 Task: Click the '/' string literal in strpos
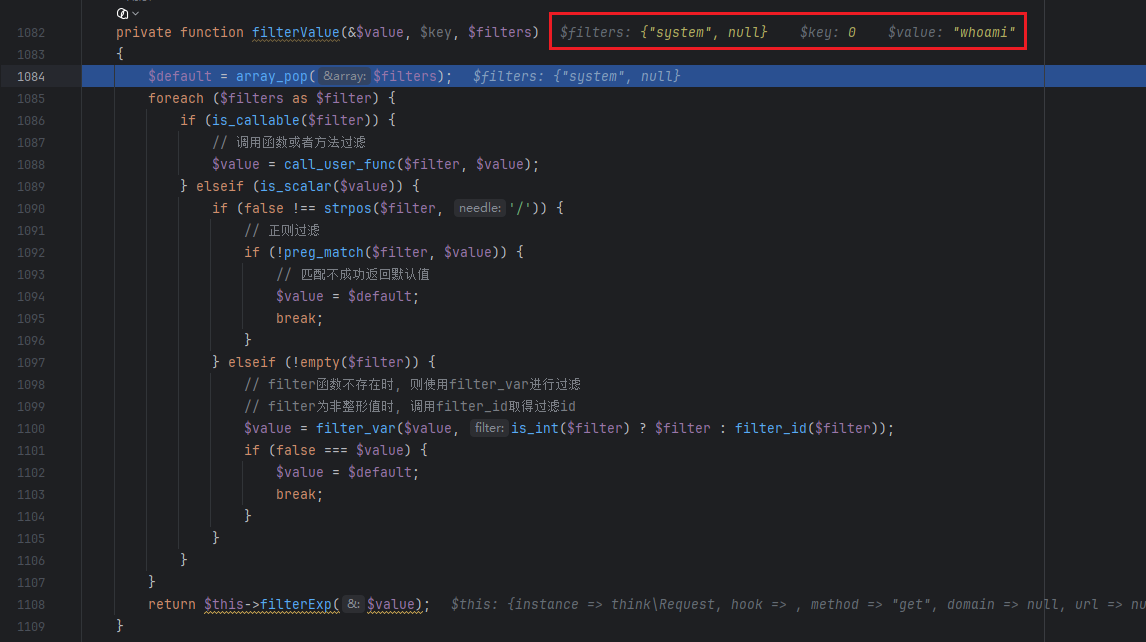520,208
